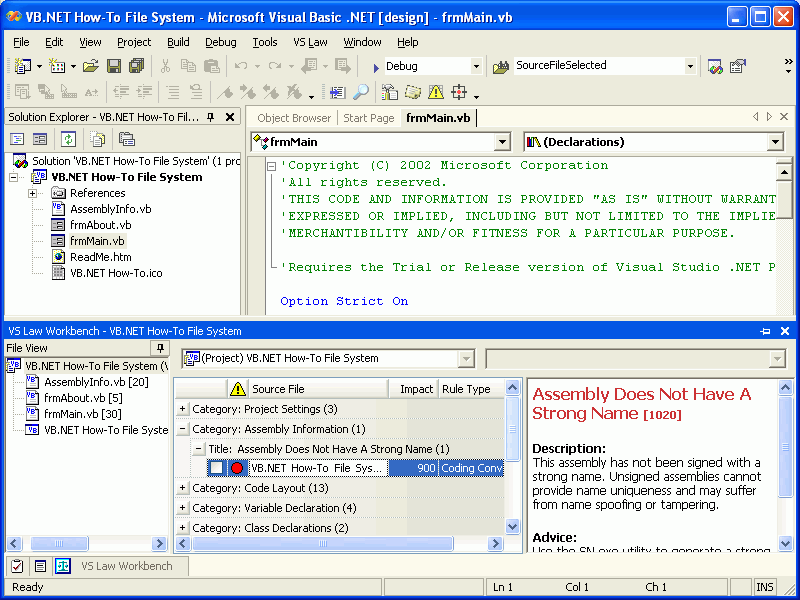This screenshot has height=600, width=800.
Task: Pin the Solution Explorer panel
Action: (211, 117)
